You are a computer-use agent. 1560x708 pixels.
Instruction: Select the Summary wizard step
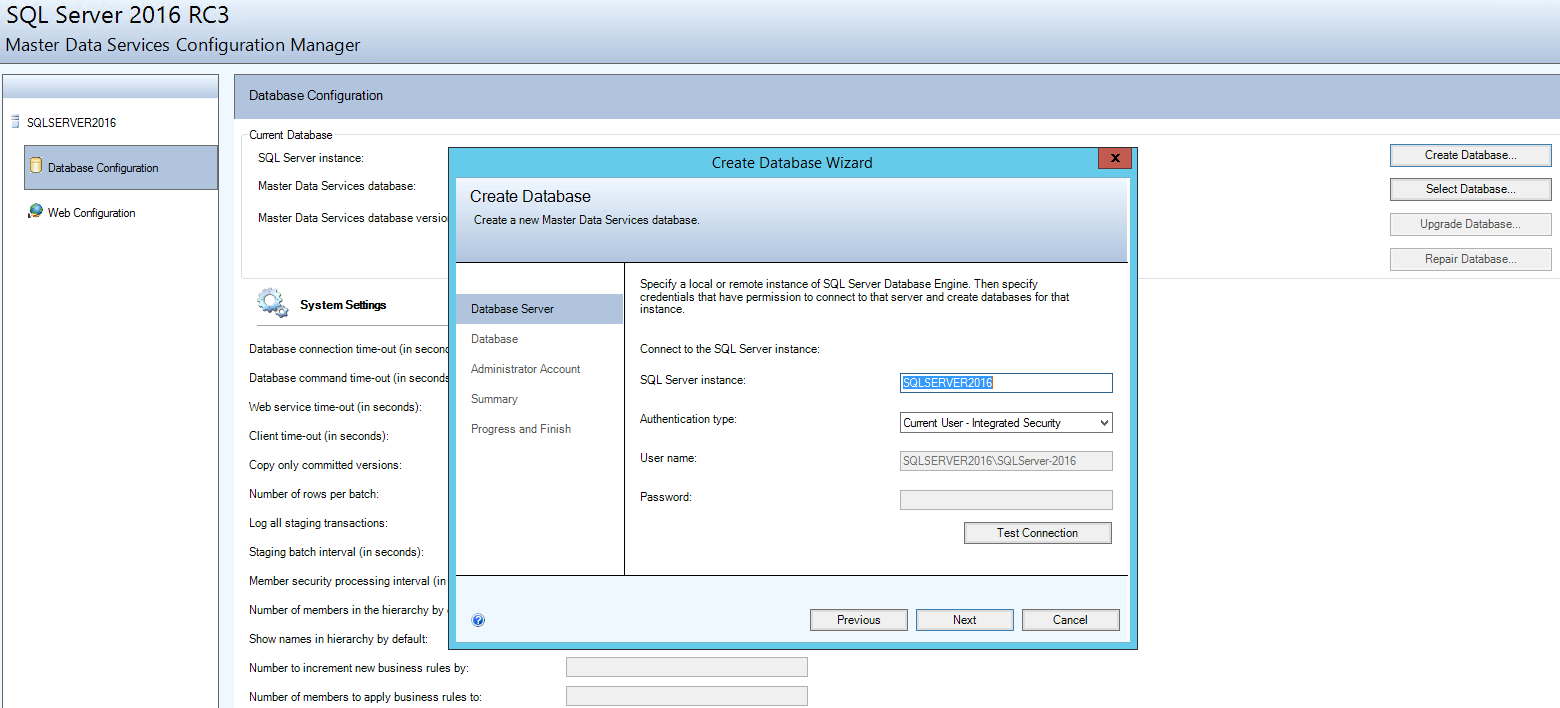(495, 399)
